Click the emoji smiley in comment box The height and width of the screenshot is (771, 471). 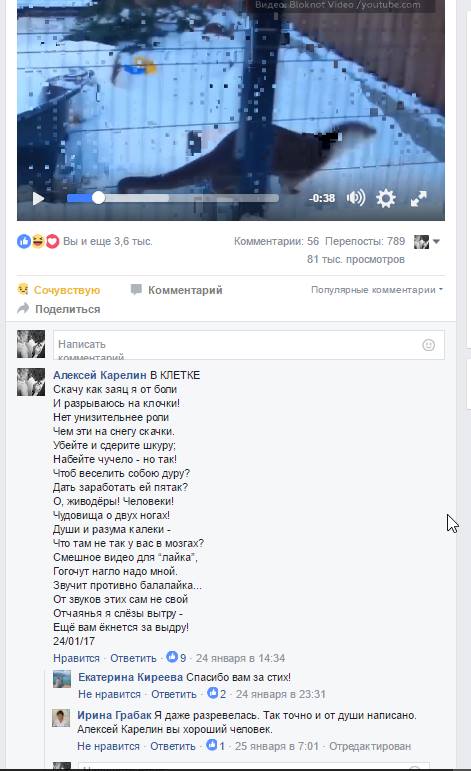(x=428, y=345)
